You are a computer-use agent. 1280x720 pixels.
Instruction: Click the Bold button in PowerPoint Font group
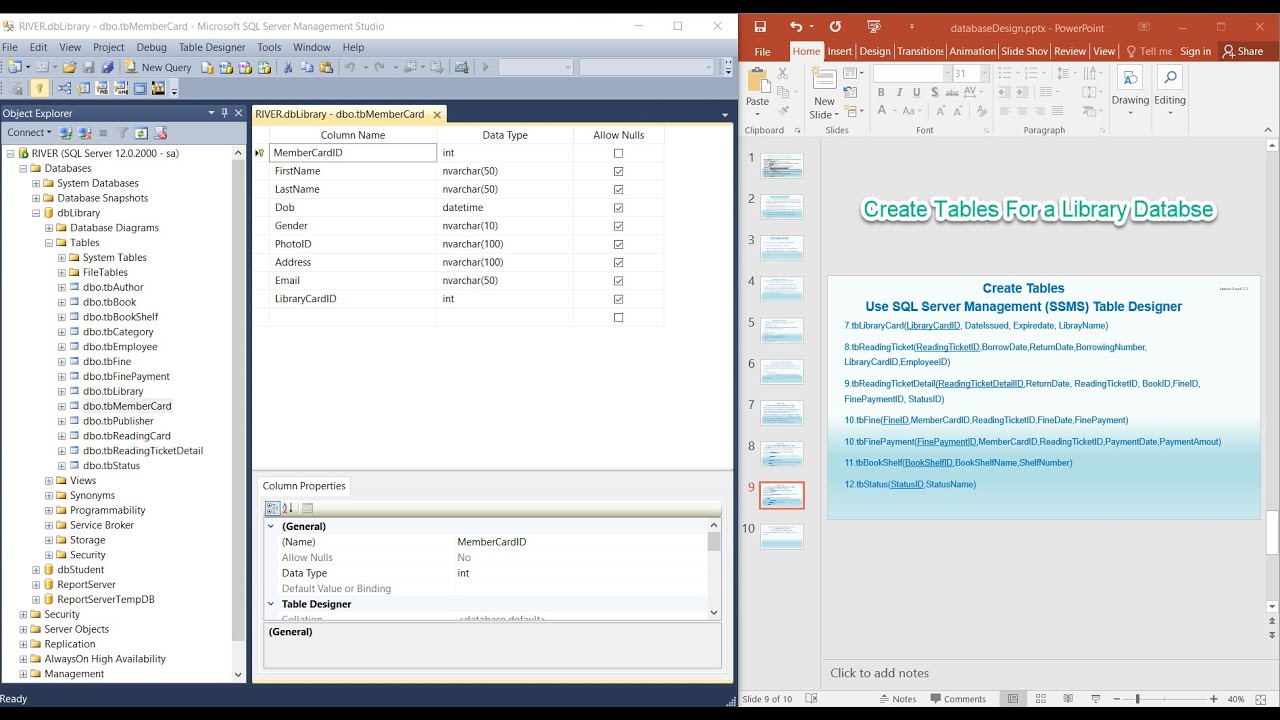pos(881,92)
